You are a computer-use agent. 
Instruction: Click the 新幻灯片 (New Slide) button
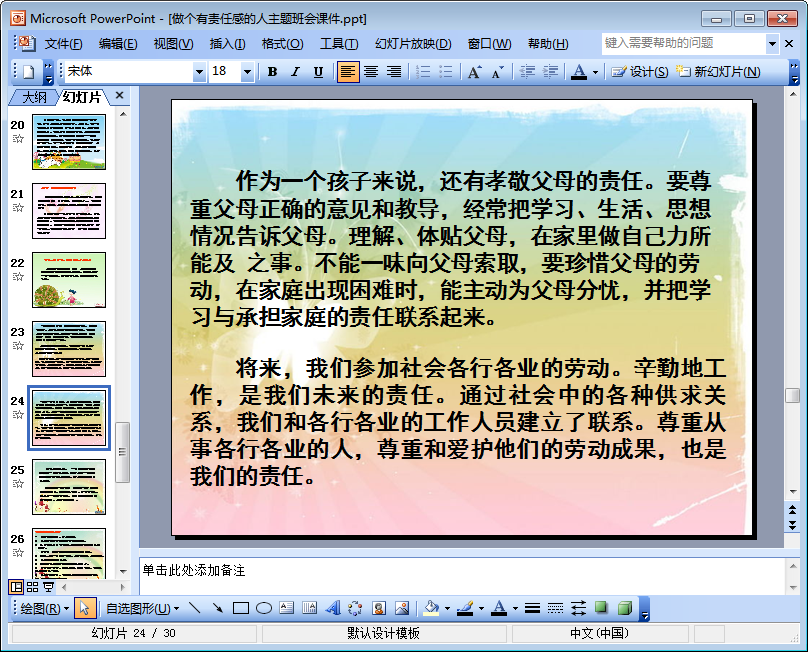(718, 72)
